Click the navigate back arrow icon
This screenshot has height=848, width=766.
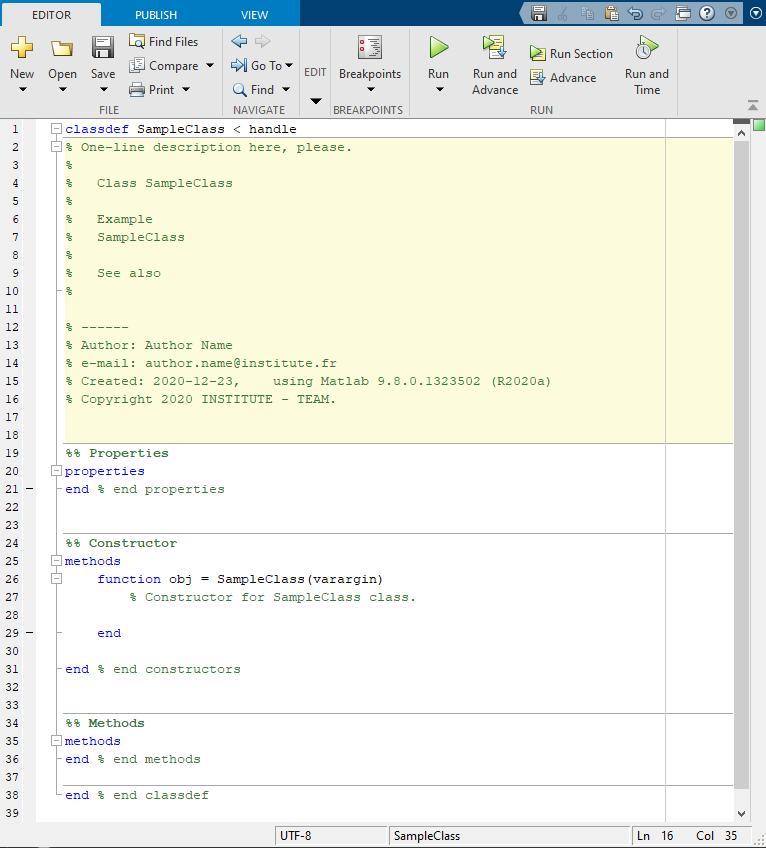click(239, 41)
